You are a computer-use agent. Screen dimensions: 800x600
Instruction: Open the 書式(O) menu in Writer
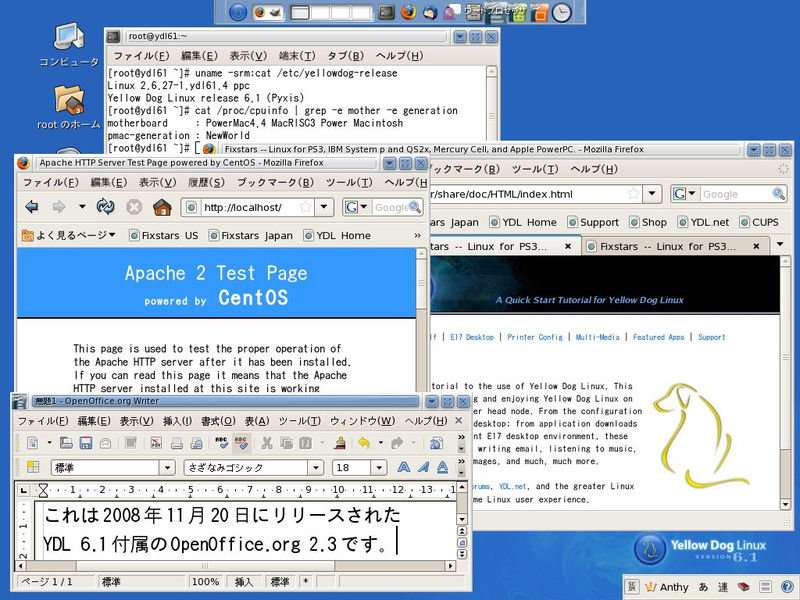click(x=218, y=421)
